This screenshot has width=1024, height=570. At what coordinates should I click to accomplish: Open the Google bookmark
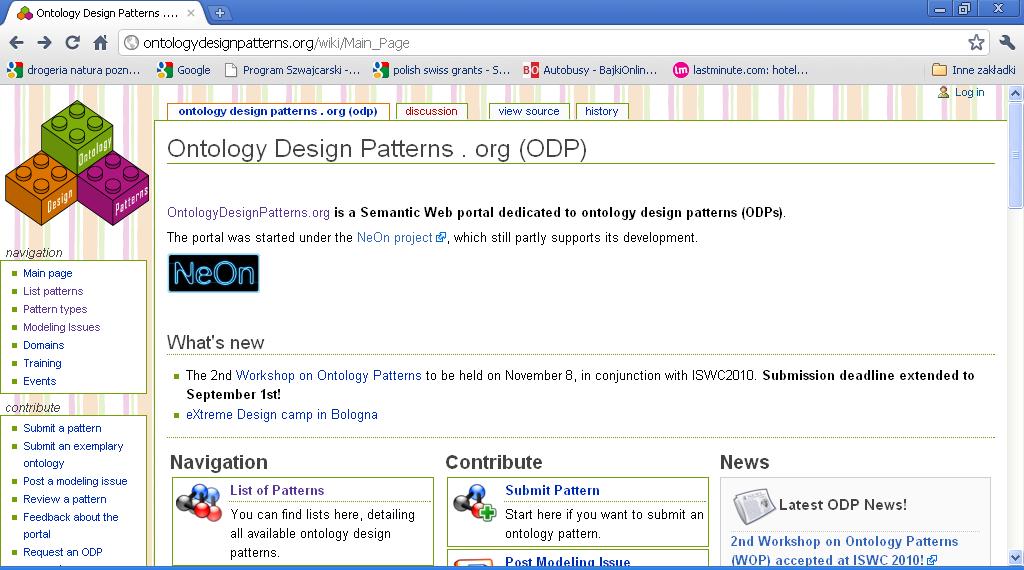pyautogui.click(x=184, y=70)
